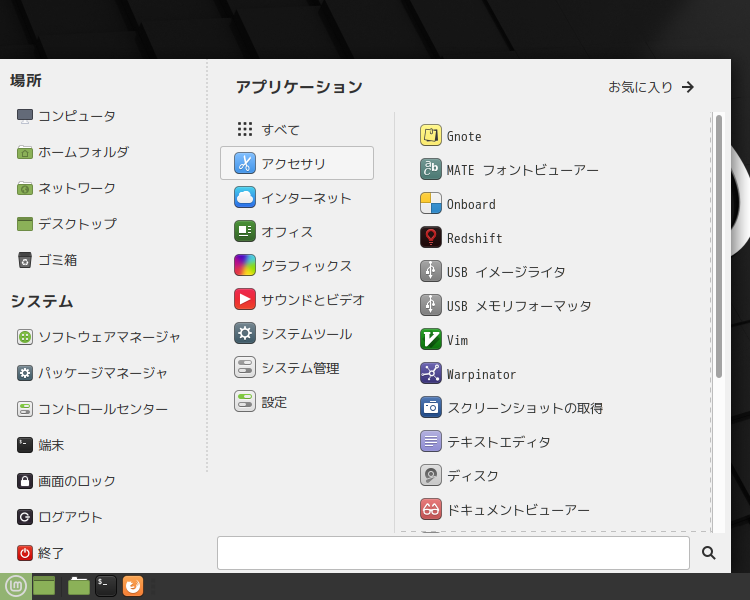The width and height of the screenshot is (750, 600).
Task: Click the application search input field
Action: [x=453, y=553]
